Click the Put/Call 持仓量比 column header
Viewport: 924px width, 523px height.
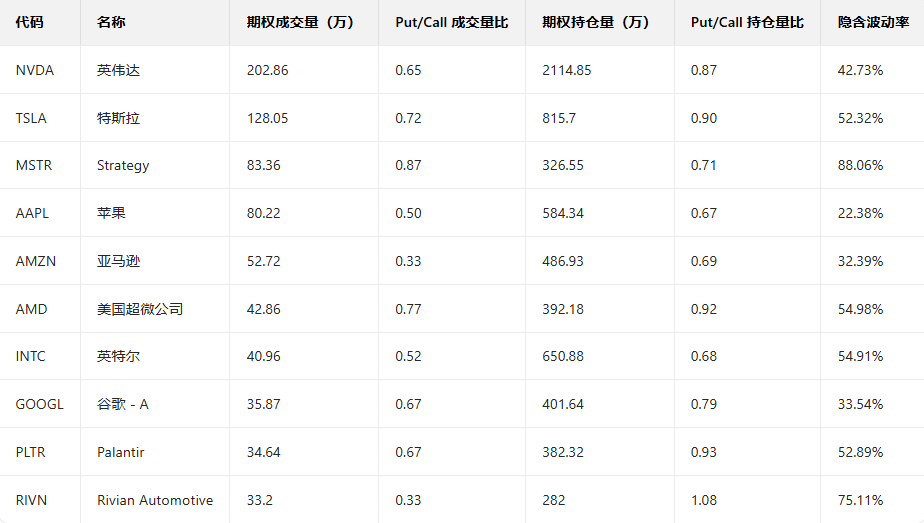pos(747,22)
